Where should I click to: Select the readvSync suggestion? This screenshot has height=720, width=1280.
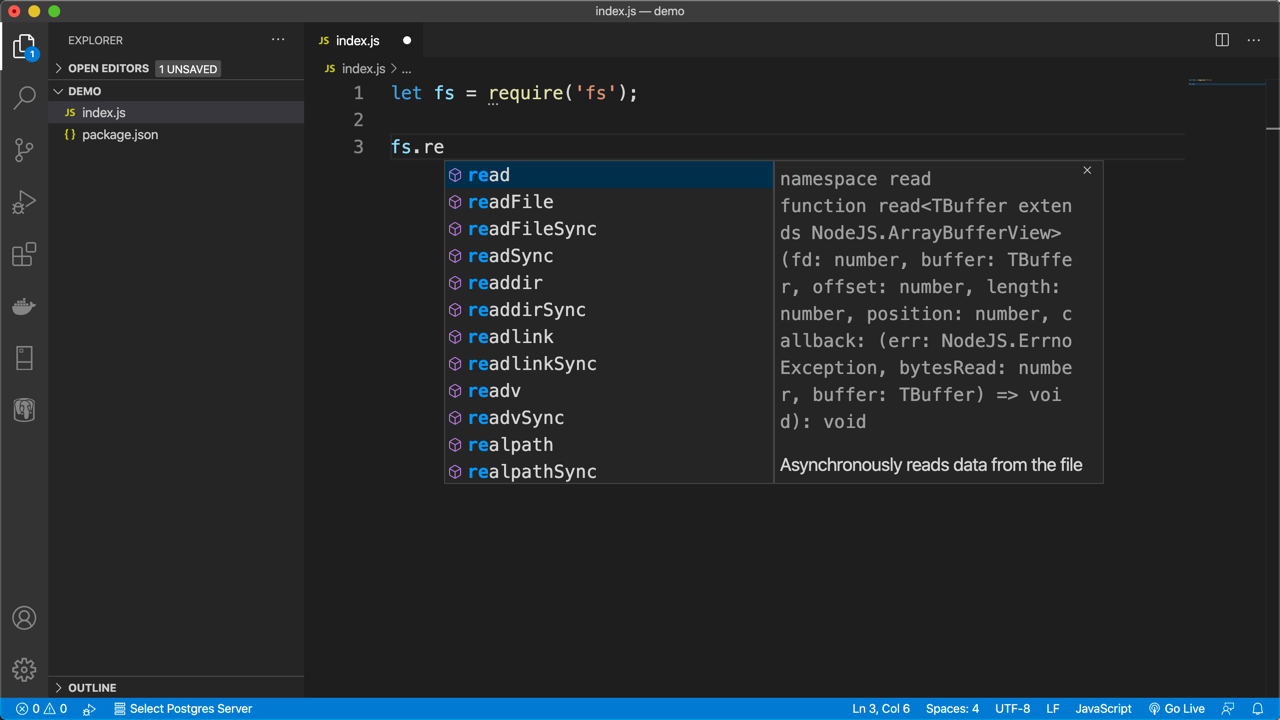609,418
